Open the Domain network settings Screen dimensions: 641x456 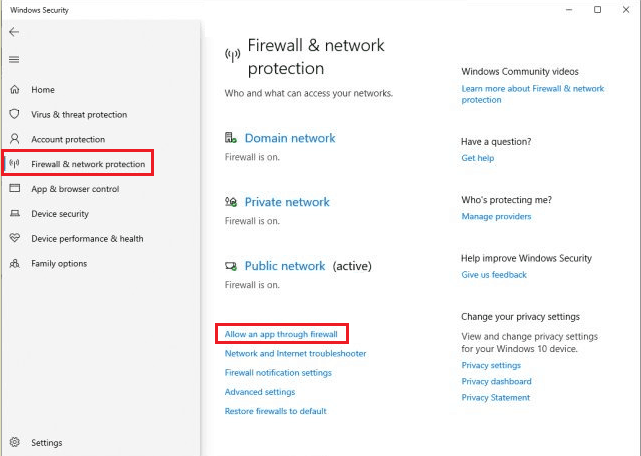tap(289, 138)
